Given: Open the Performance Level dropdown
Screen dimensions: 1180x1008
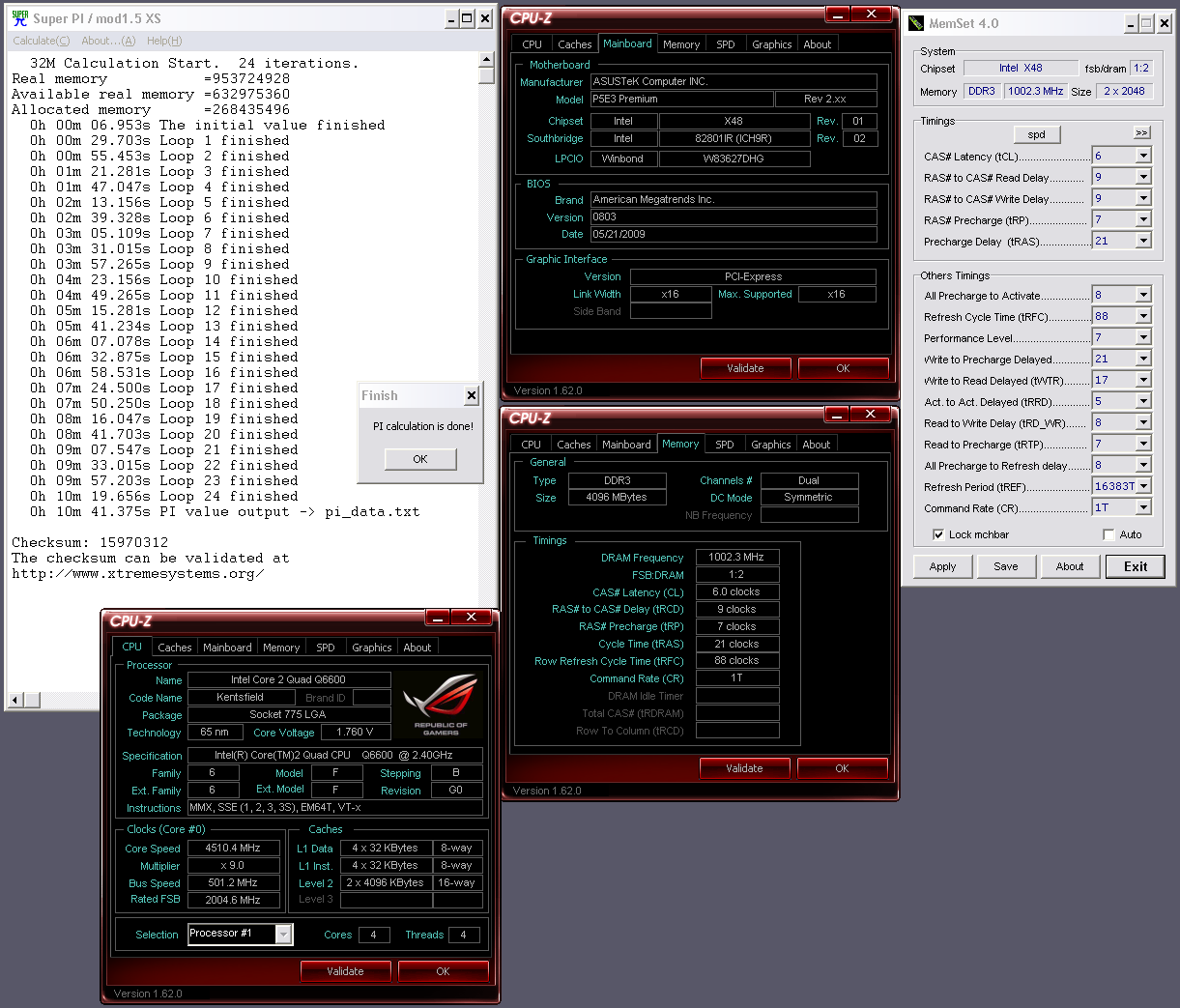Looking at the screenshot, I should pyautogui.click(x=1143, y=337).
